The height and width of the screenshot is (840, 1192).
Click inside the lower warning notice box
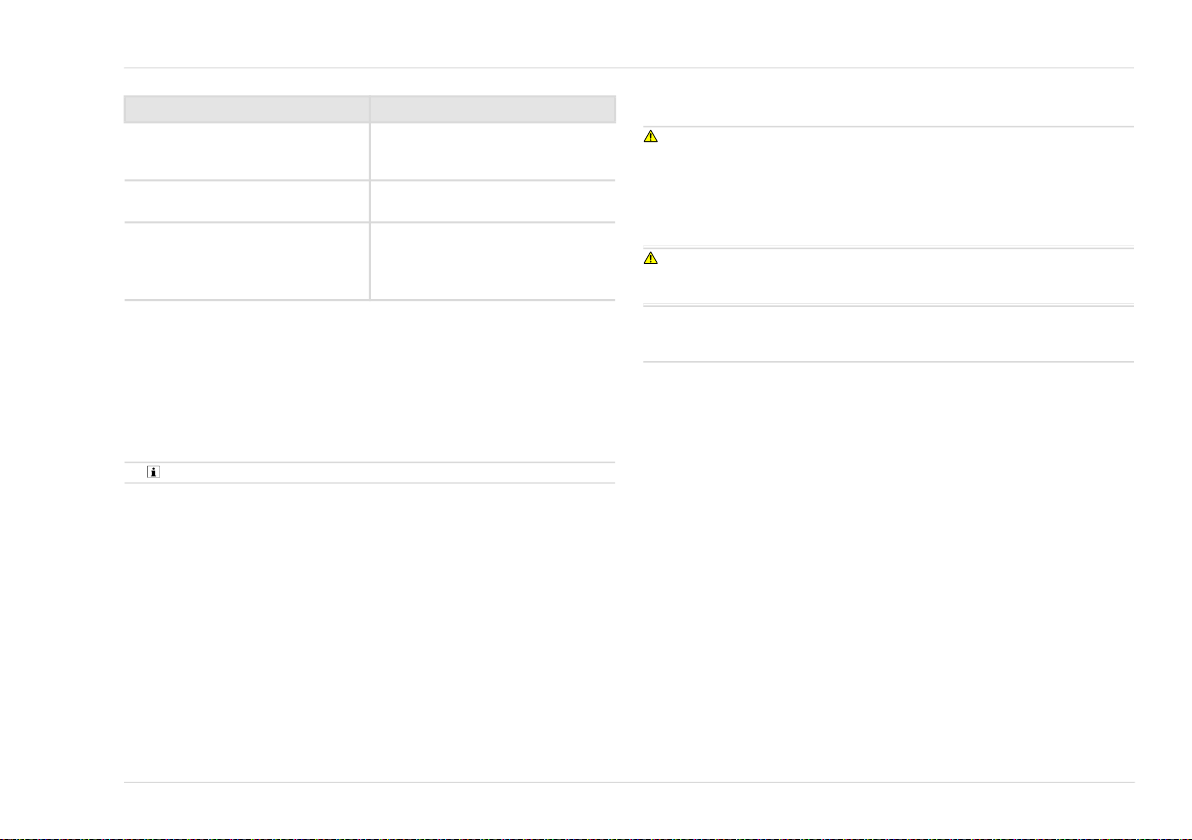[889, 276]
